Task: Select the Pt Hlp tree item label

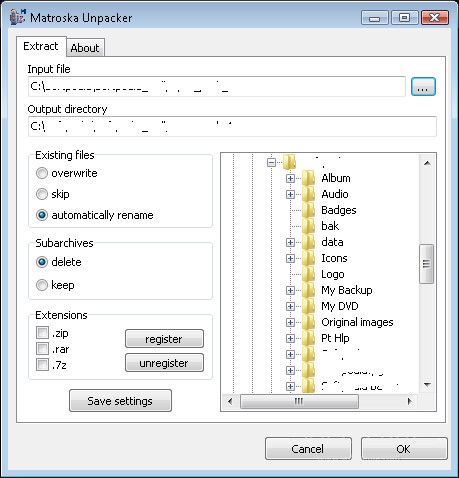Action: tap(335, 338)
